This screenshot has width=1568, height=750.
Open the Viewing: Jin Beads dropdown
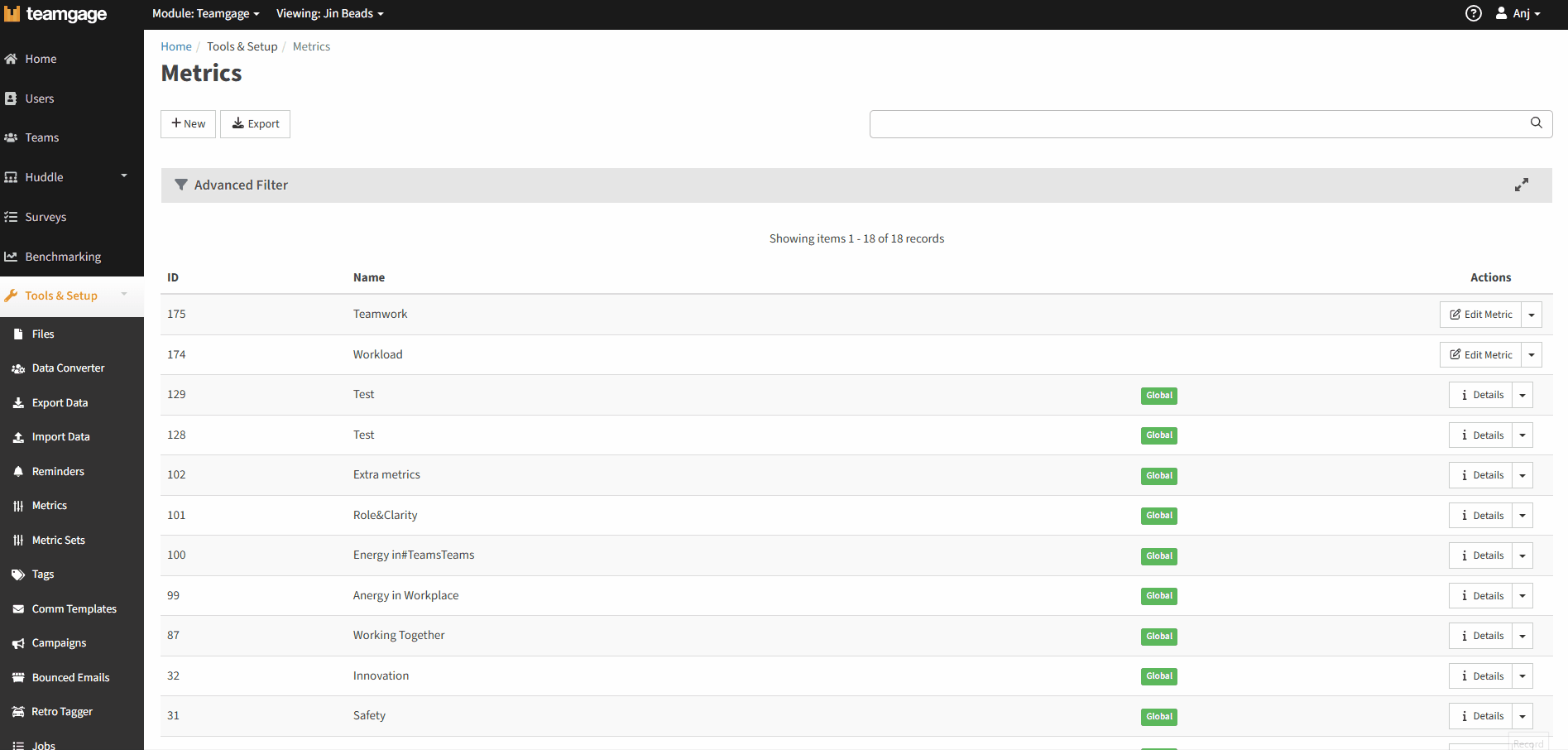click(330, 14)
